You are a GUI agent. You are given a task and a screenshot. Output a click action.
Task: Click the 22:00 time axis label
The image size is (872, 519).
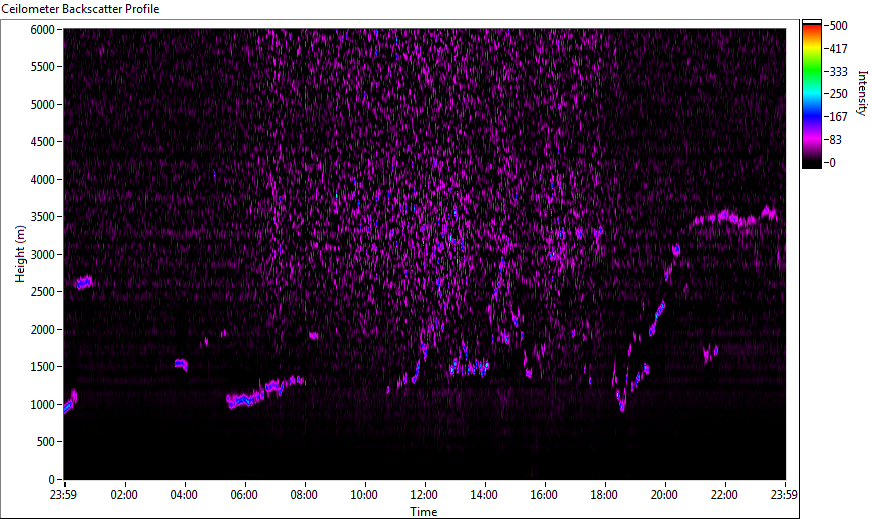click(725, 495)
